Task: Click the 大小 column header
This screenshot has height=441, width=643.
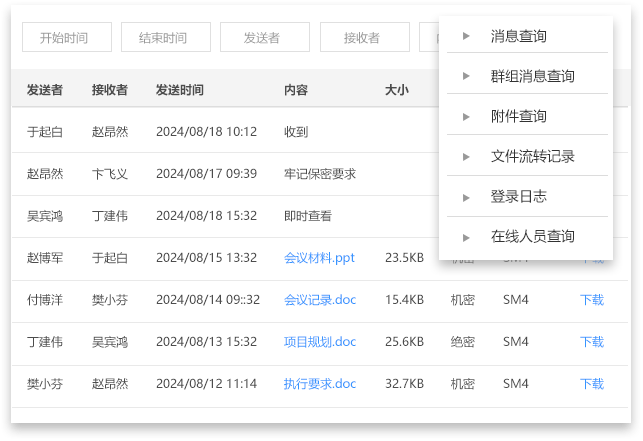Action: [397, 90]
